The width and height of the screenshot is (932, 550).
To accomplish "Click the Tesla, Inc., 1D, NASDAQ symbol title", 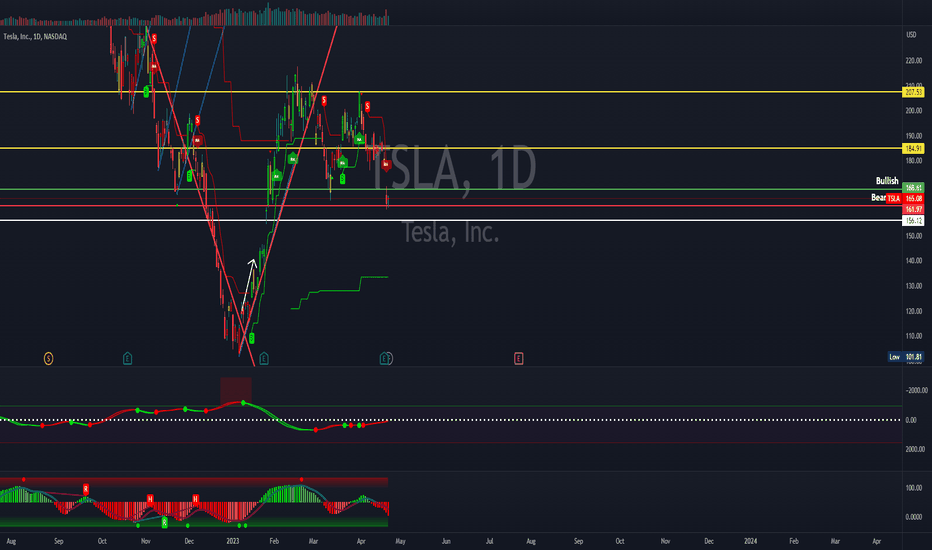I will point(35,37).
